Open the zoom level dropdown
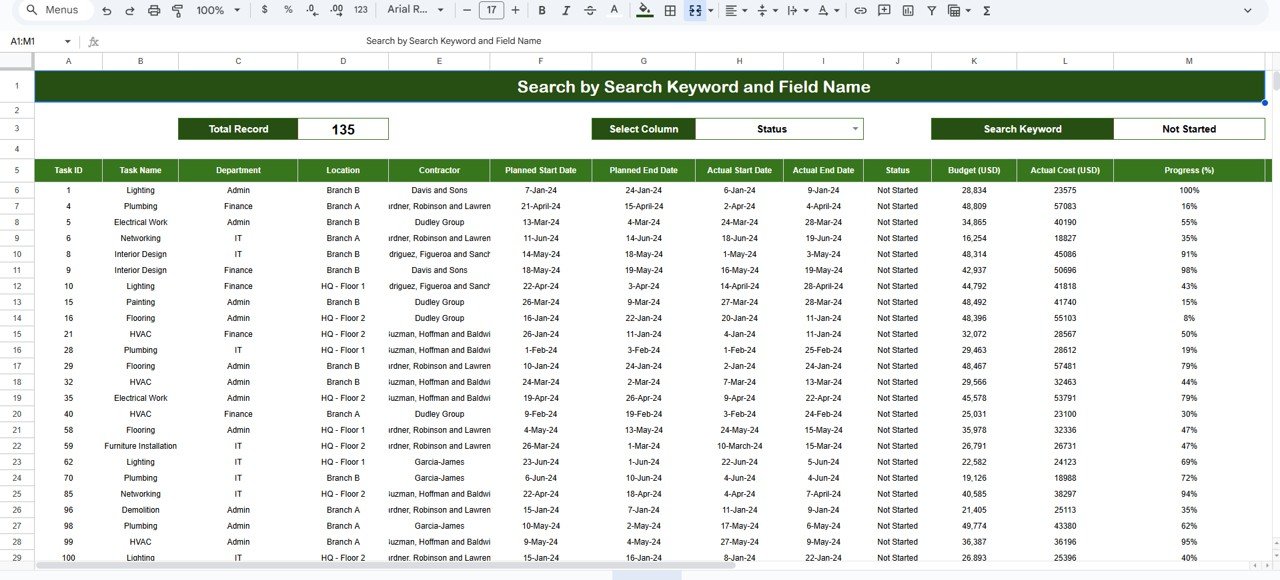1280x580 pixels. pyautogui.click(x=213, y=10)
